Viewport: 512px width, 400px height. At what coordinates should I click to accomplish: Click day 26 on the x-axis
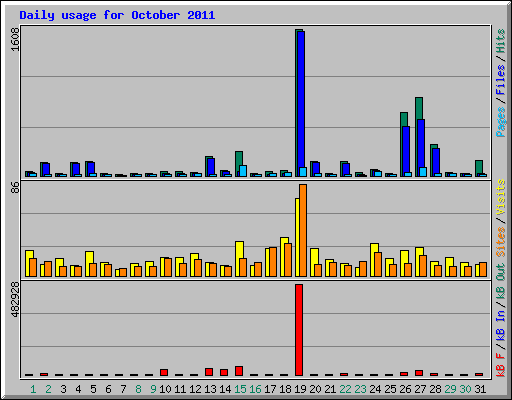coord(405,389)
